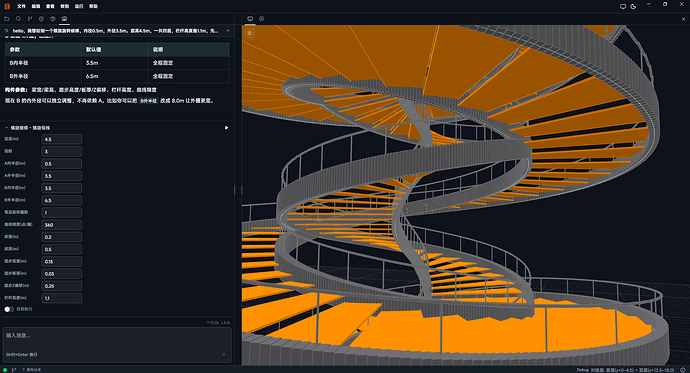The image size is (690, 373).
Task: Click the 参数 table header cell
Action: point(43,50)
